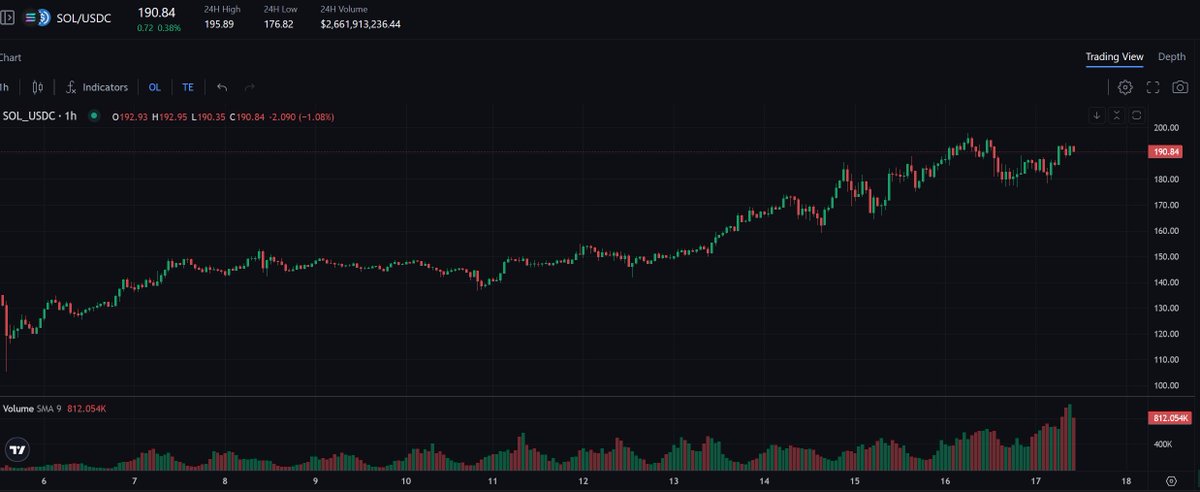Click the date label 17 on time axis
Viewport: 1200px width, 492px height.
point(1037,481)
